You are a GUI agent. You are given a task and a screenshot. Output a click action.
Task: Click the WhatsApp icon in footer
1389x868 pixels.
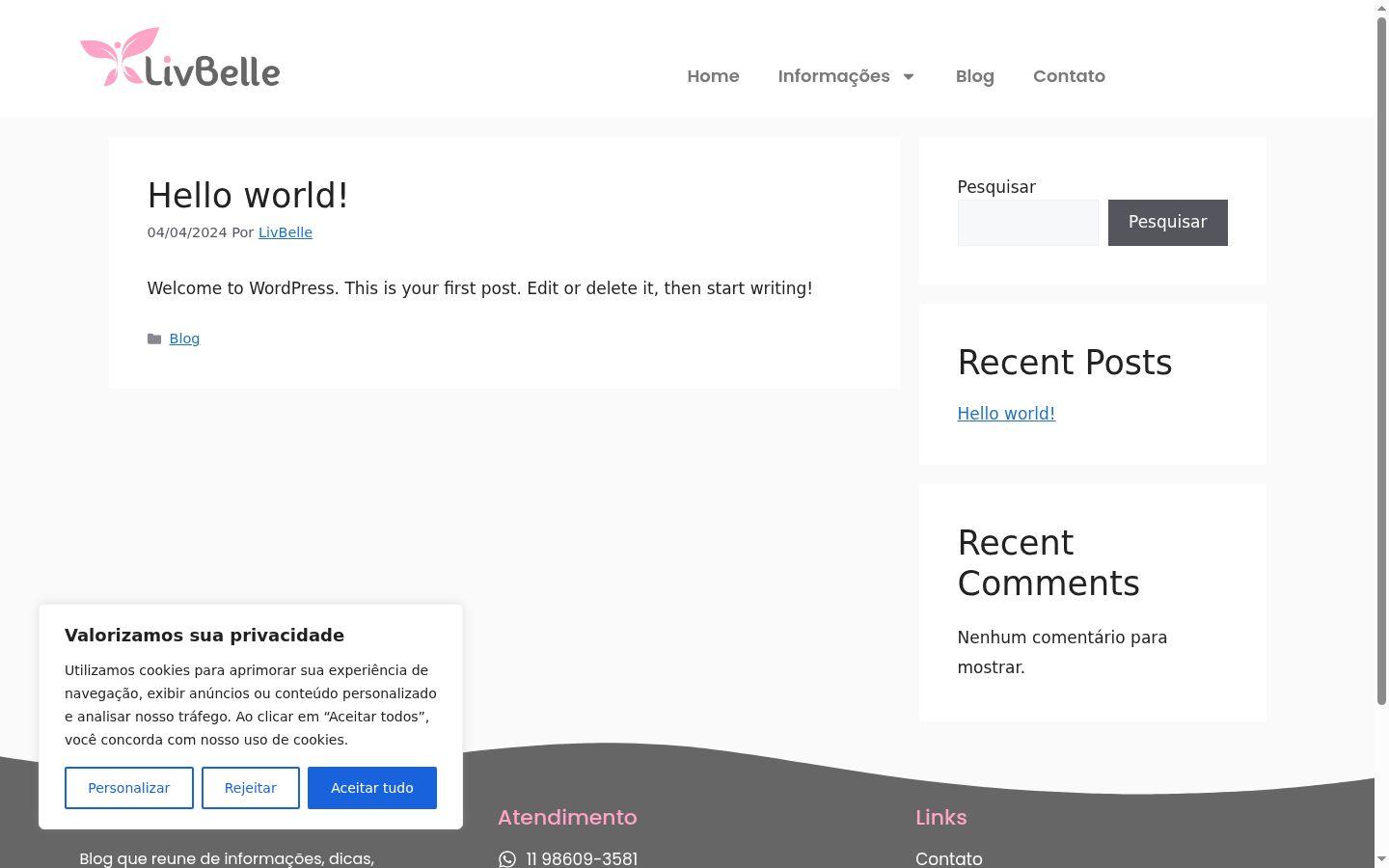point(507,859)
